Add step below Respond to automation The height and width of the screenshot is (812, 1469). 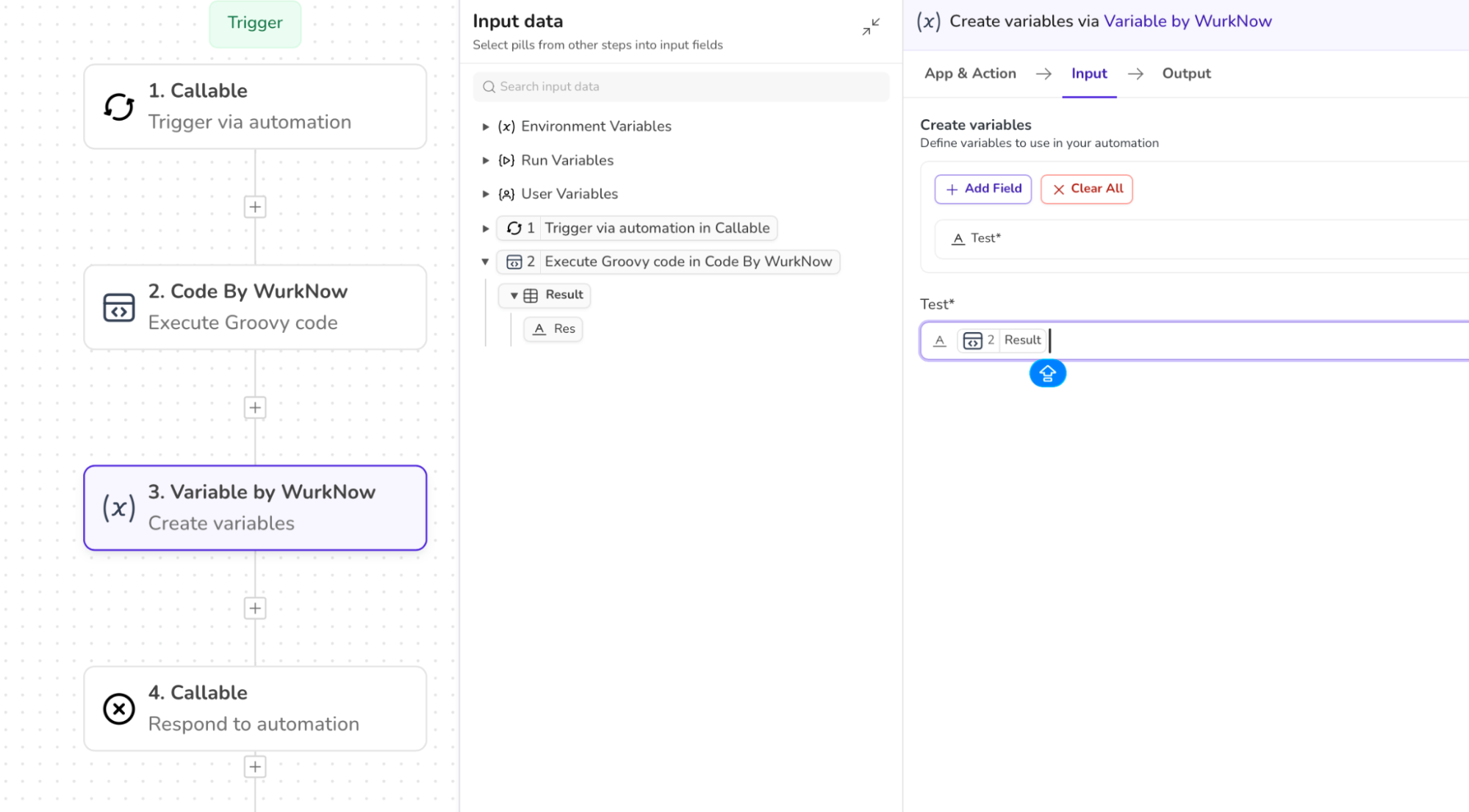[255, 767]
